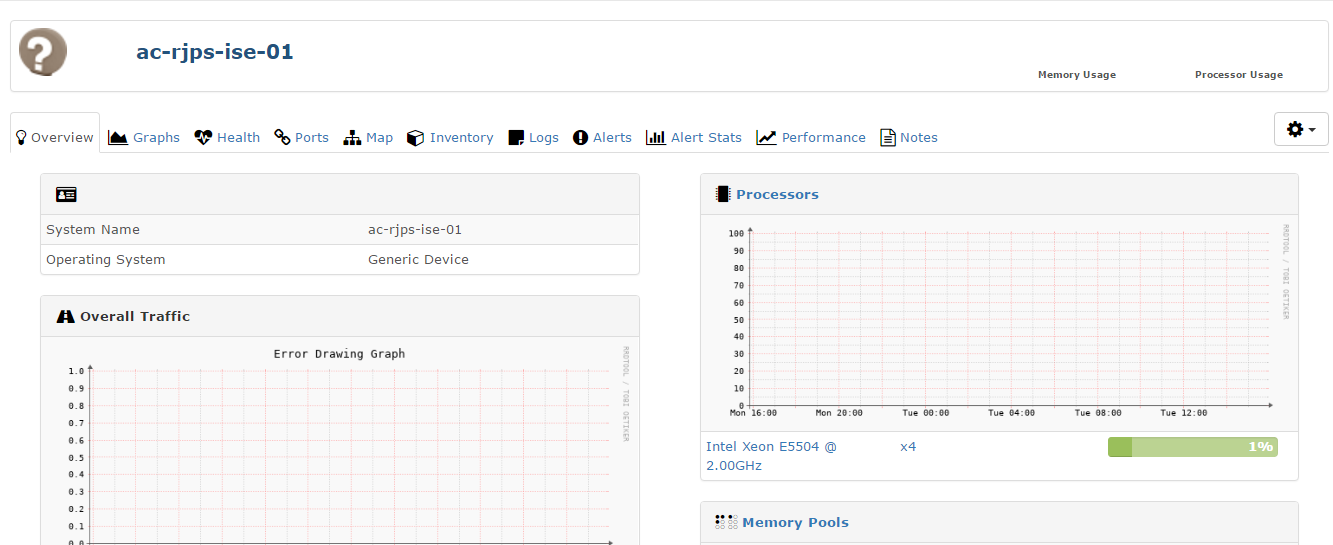This screenshot has width=1333, height=545.
Task: Click the Notes document icon
Action: 887,137
